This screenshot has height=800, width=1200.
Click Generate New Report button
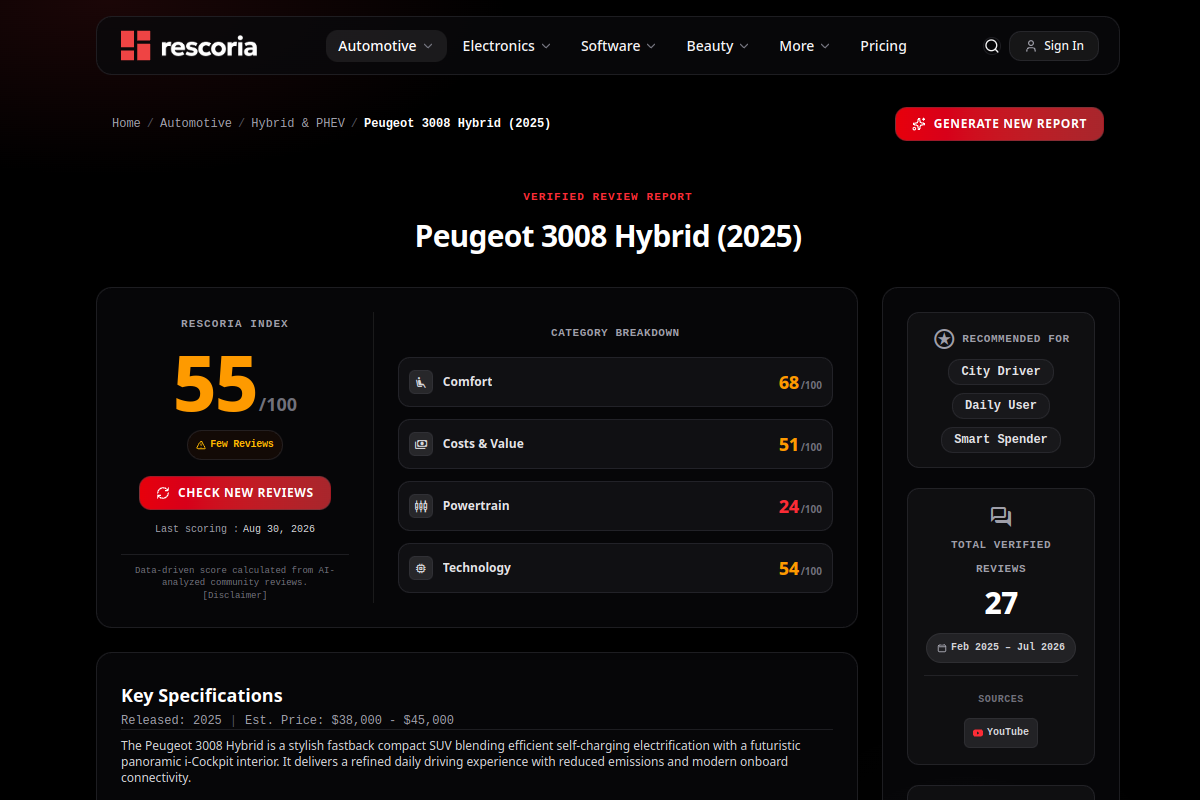tap(999, 124)
